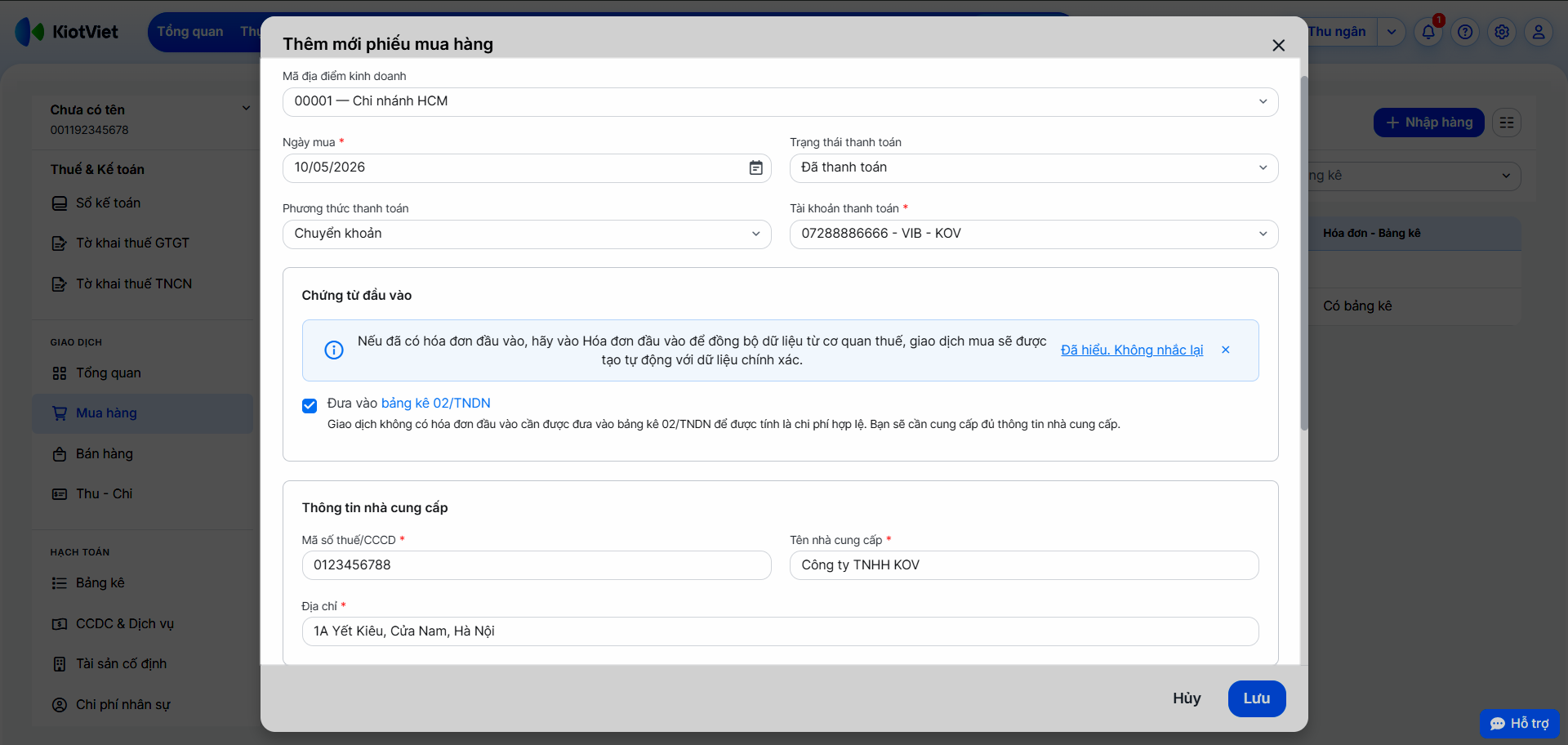Open the Trạng thái thanh toán dropdown
This screenshot has height=745, width=1568.
(1033, 168)
